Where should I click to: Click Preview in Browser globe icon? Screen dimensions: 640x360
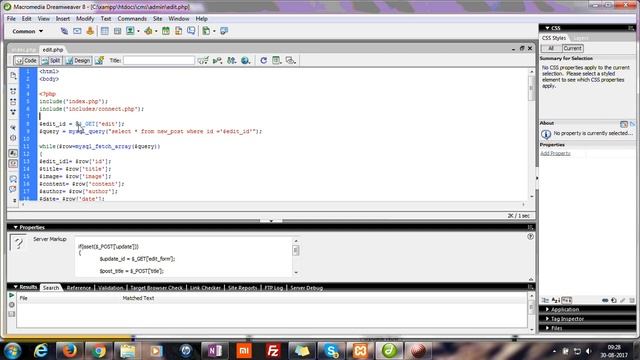click(245, 60)
